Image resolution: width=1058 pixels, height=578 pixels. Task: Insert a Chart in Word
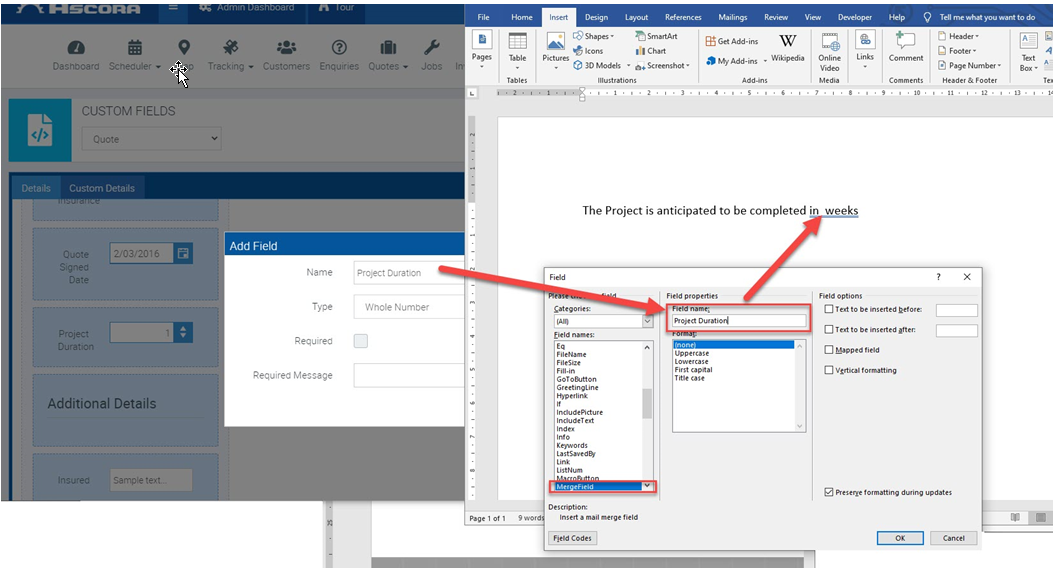coord(650,51)
